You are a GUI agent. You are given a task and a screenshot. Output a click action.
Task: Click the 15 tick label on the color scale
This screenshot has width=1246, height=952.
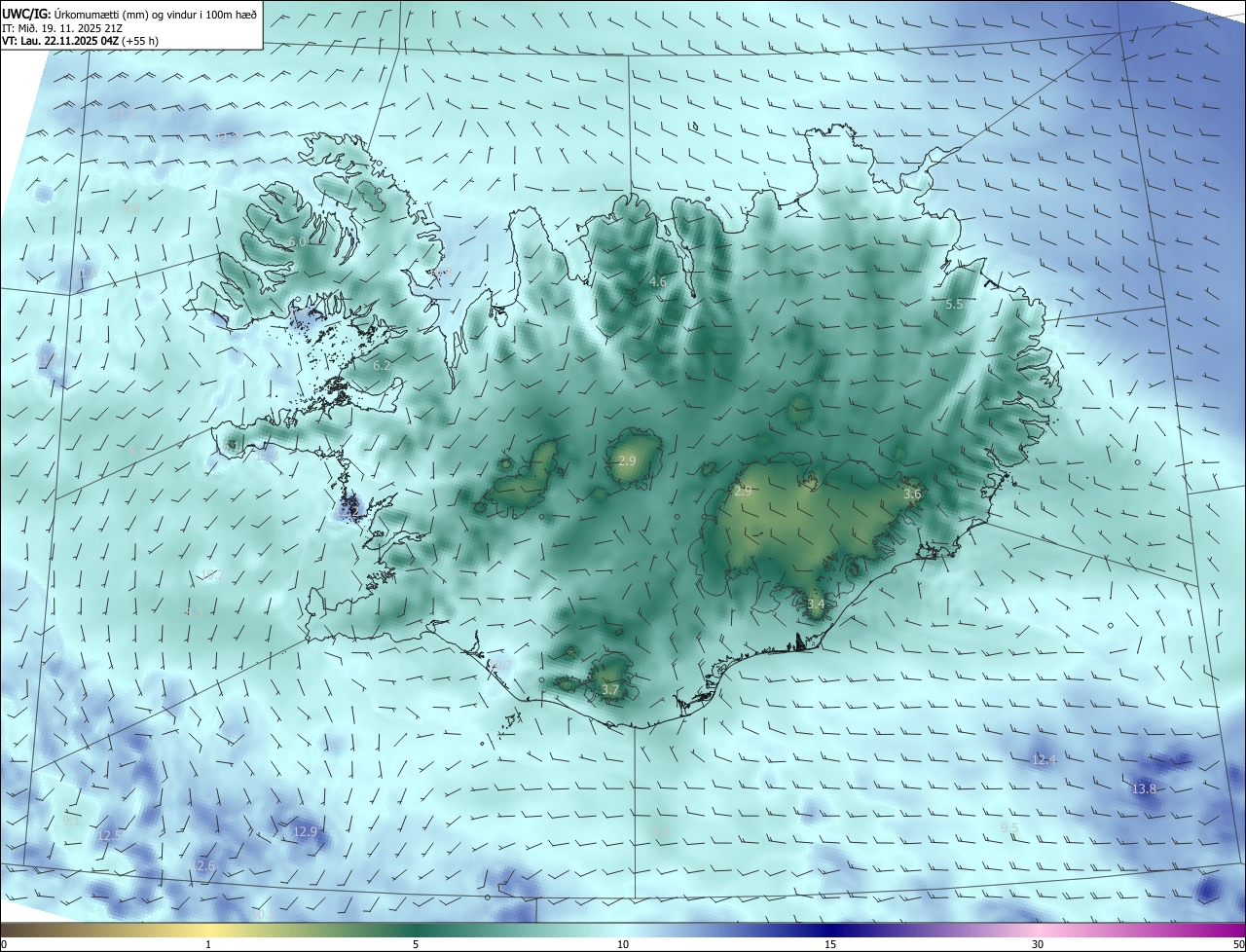pyautogui.click(x=830, y=944)
